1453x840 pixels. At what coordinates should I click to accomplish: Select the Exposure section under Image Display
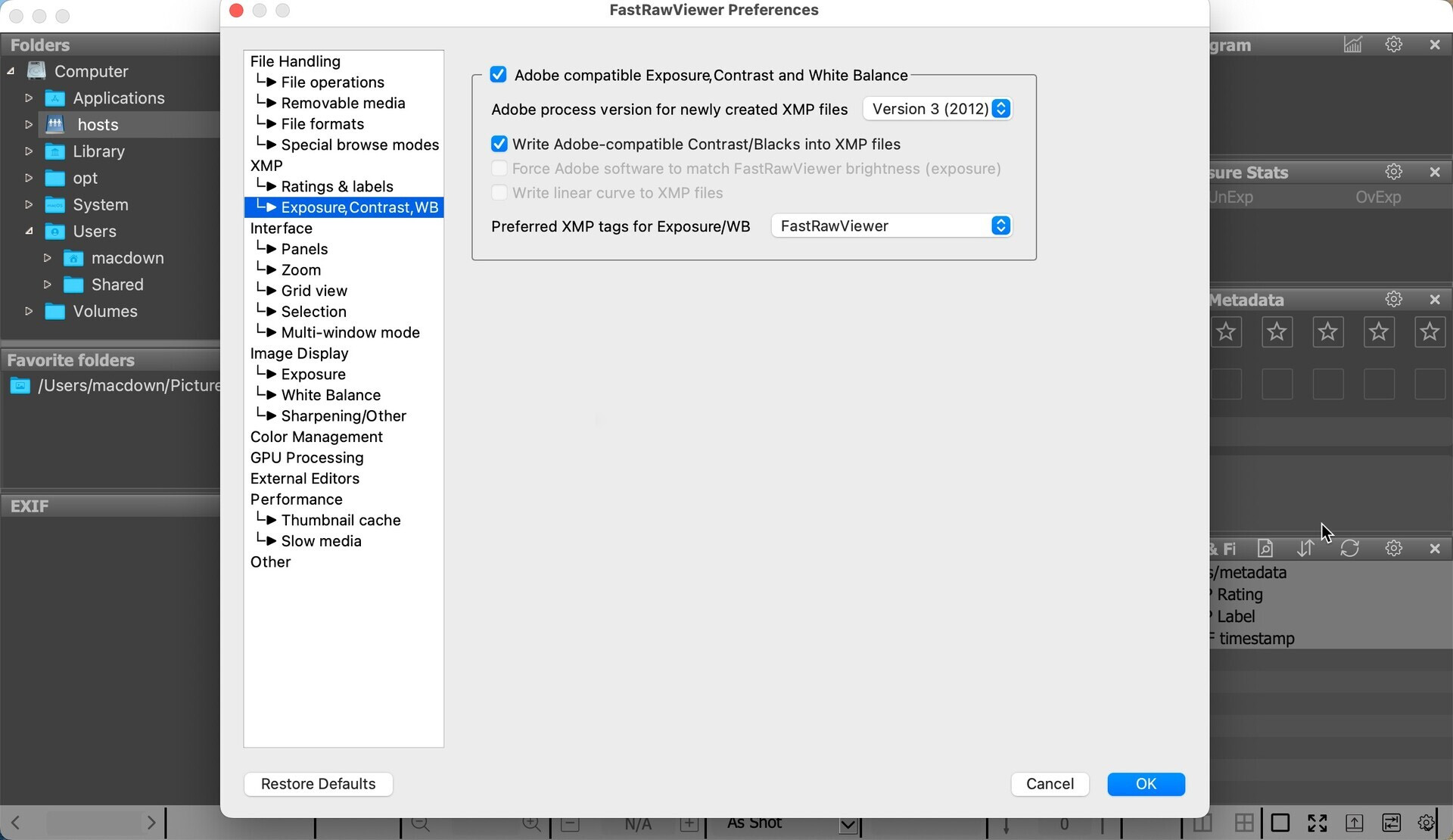pyautogui.click(x=312, y=374)
